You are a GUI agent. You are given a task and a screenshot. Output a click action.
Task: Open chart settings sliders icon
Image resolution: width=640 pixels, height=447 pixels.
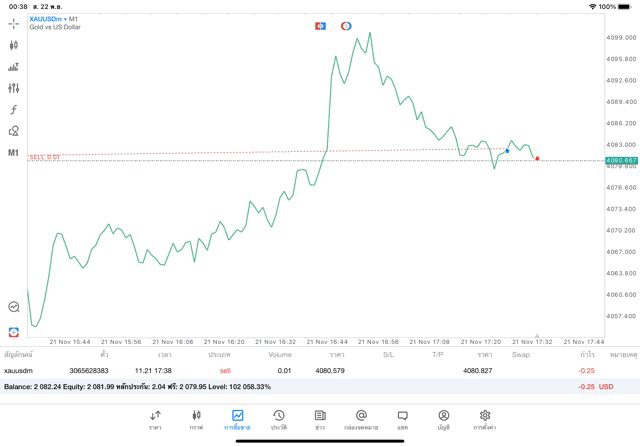click(14, 88)
